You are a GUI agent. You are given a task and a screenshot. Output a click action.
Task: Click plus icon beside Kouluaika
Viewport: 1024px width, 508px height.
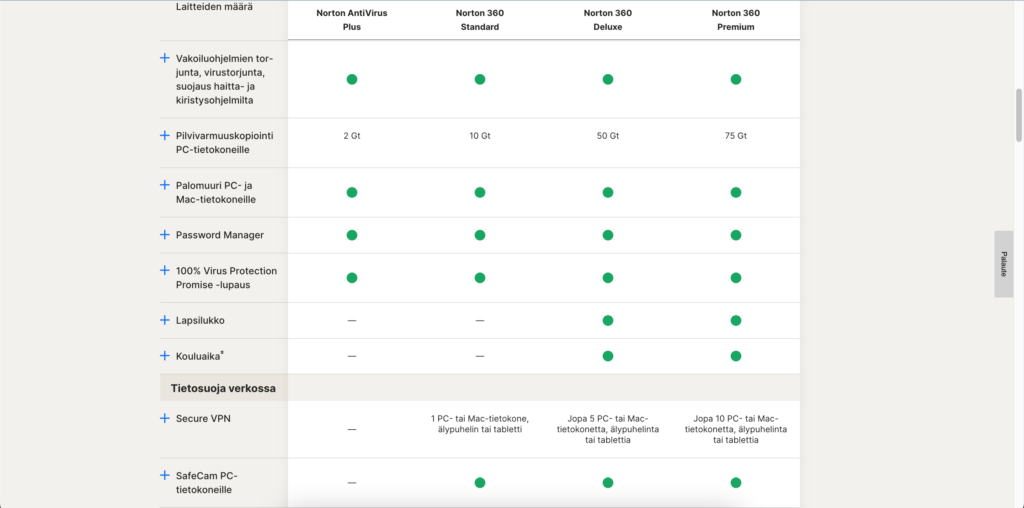(165, 356)
